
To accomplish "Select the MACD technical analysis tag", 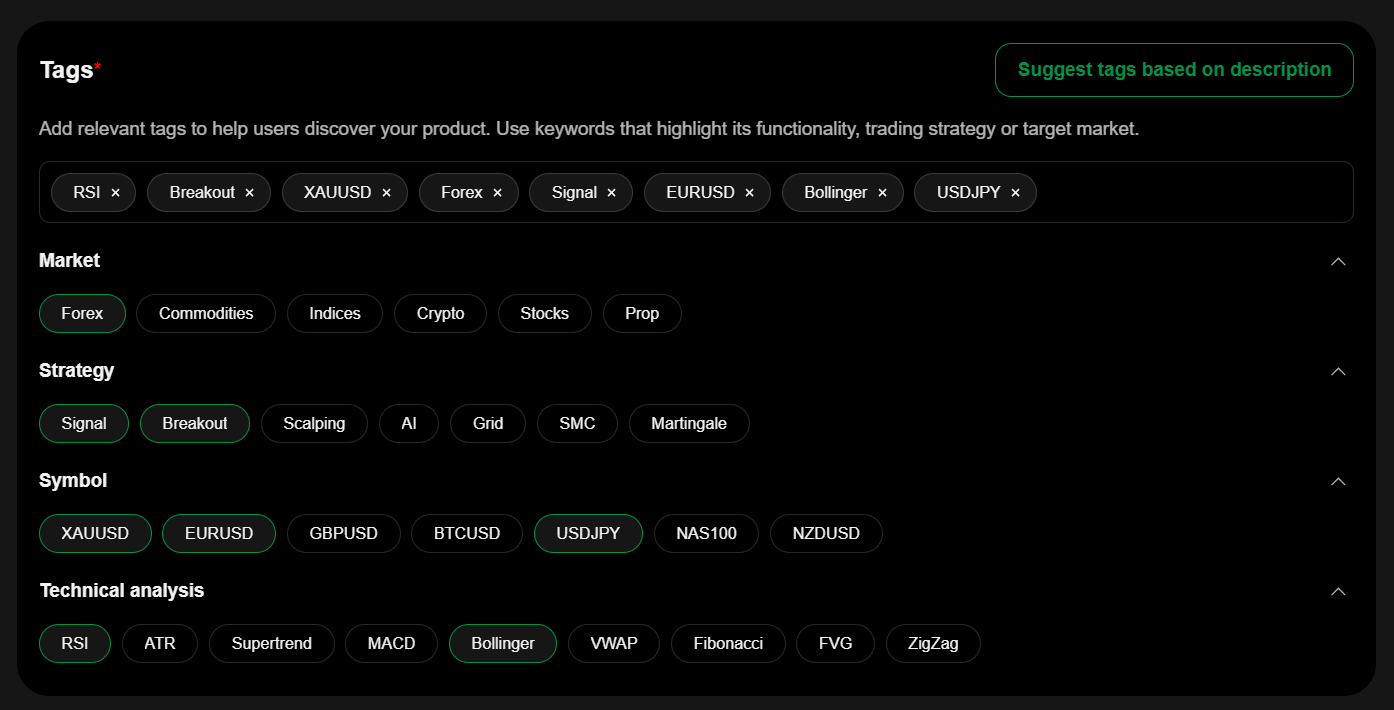I will pos(391,643).
